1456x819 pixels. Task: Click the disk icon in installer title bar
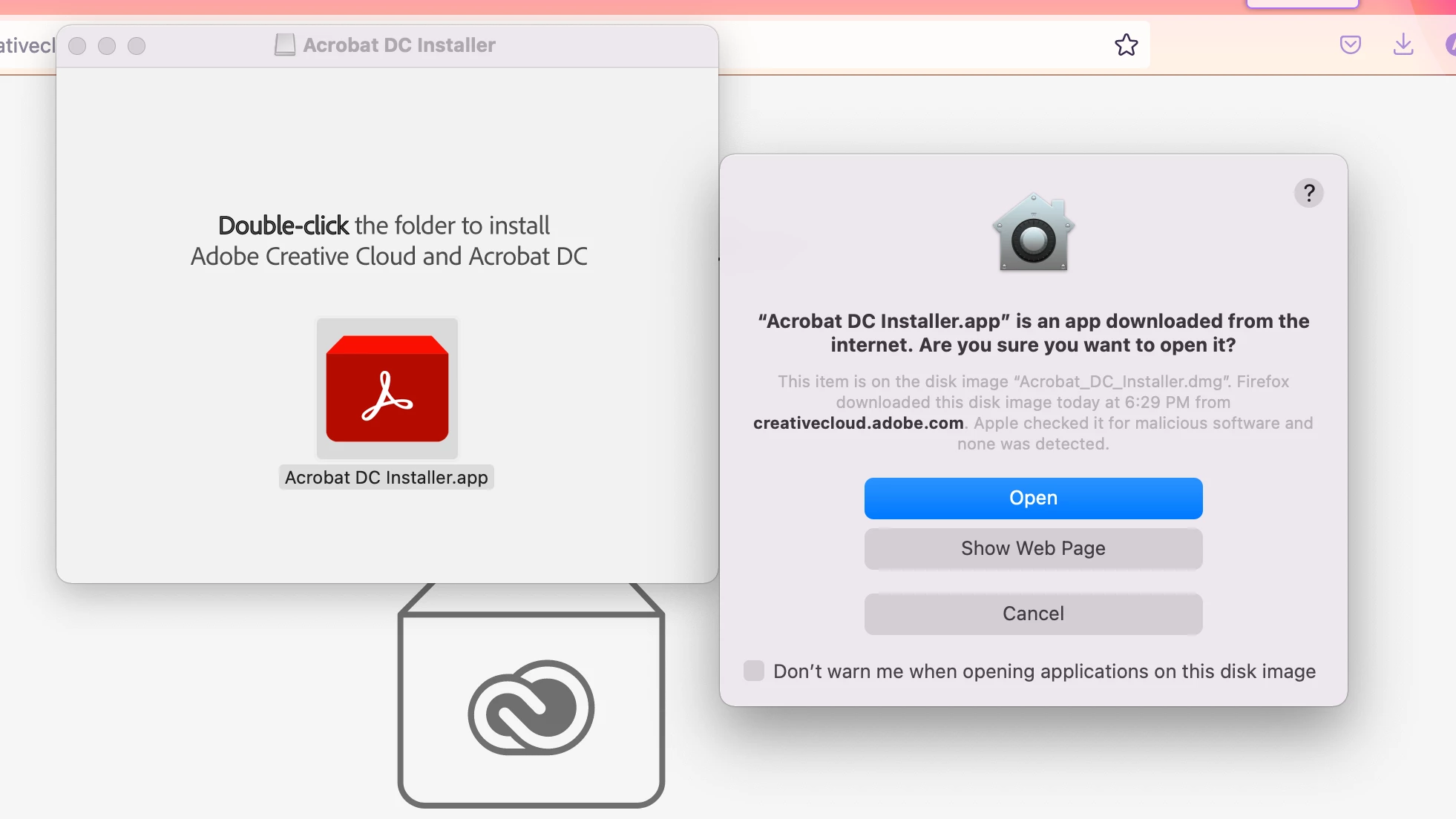(x=284, y=45)
